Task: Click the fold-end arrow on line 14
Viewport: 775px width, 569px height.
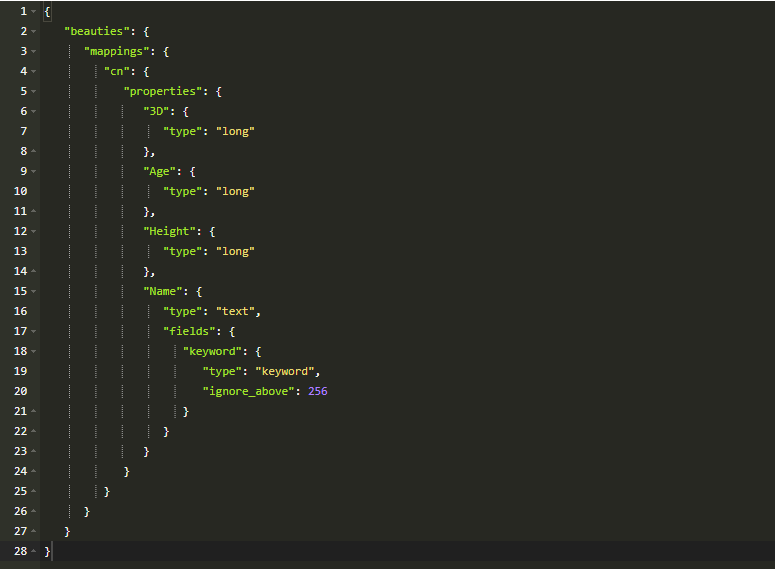Action: pyautogui.click(x=34, y=271)
